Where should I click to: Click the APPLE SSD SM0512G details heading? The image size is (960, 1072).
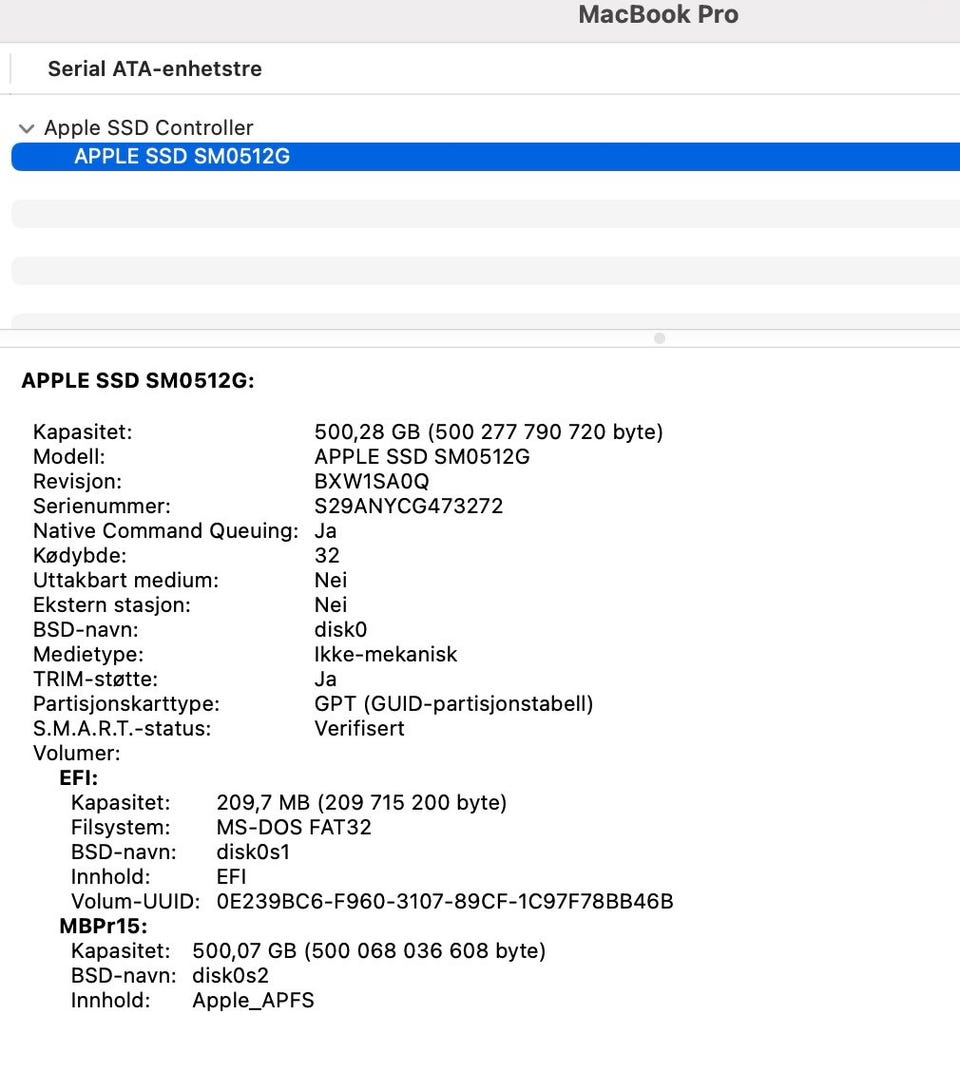[x=138, y=380]
